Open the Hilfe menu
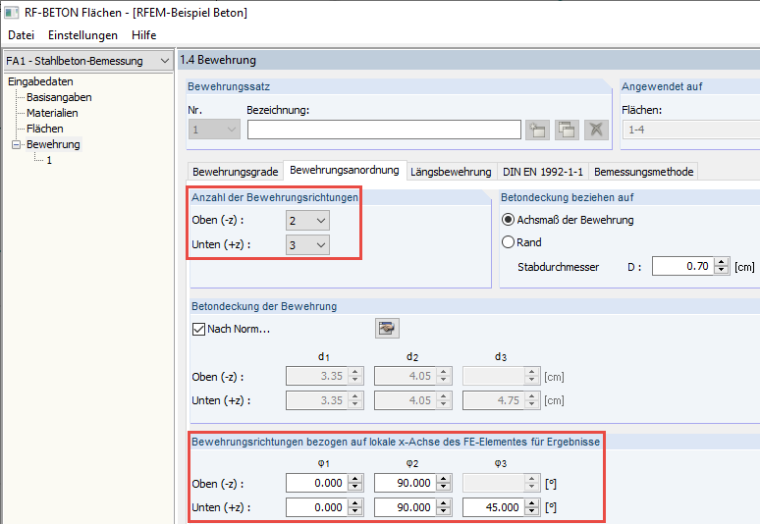The width and height of the screenshot is (760, 524). click(x=144, y=35)
